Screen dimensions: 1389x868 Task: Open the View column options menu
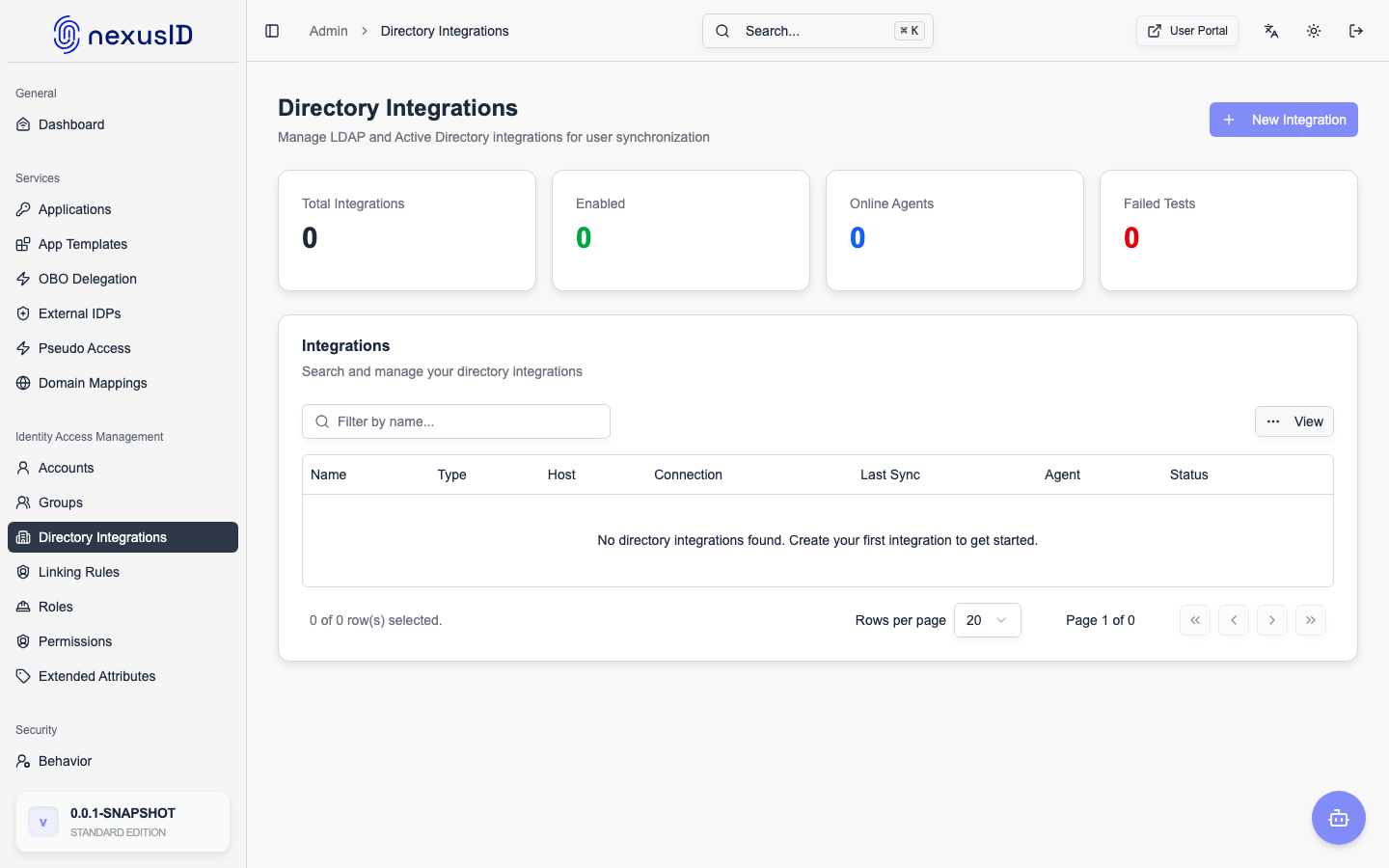click(1294, 421)
